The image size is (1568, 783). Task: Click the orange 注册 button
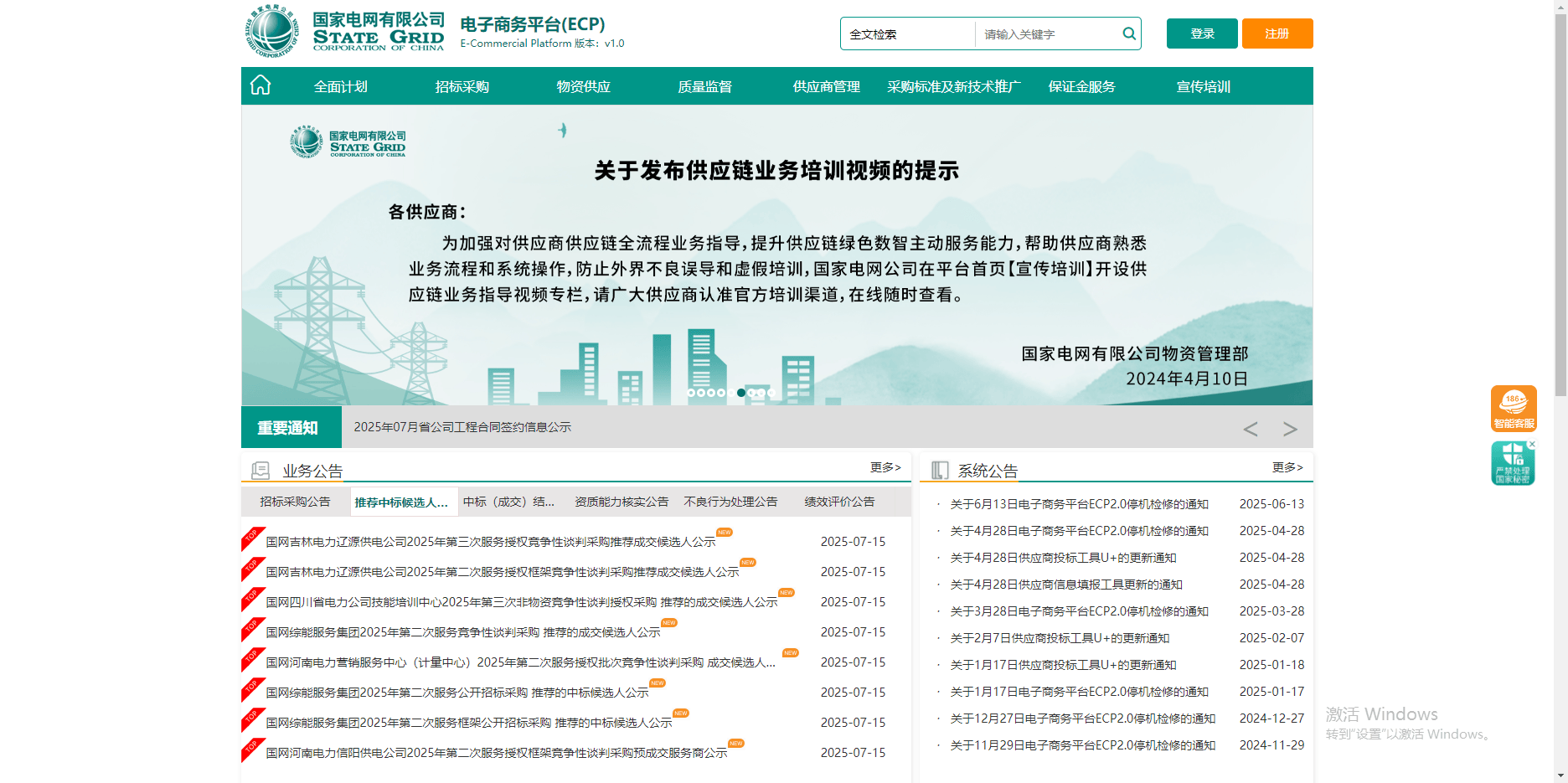point(1277,33)
